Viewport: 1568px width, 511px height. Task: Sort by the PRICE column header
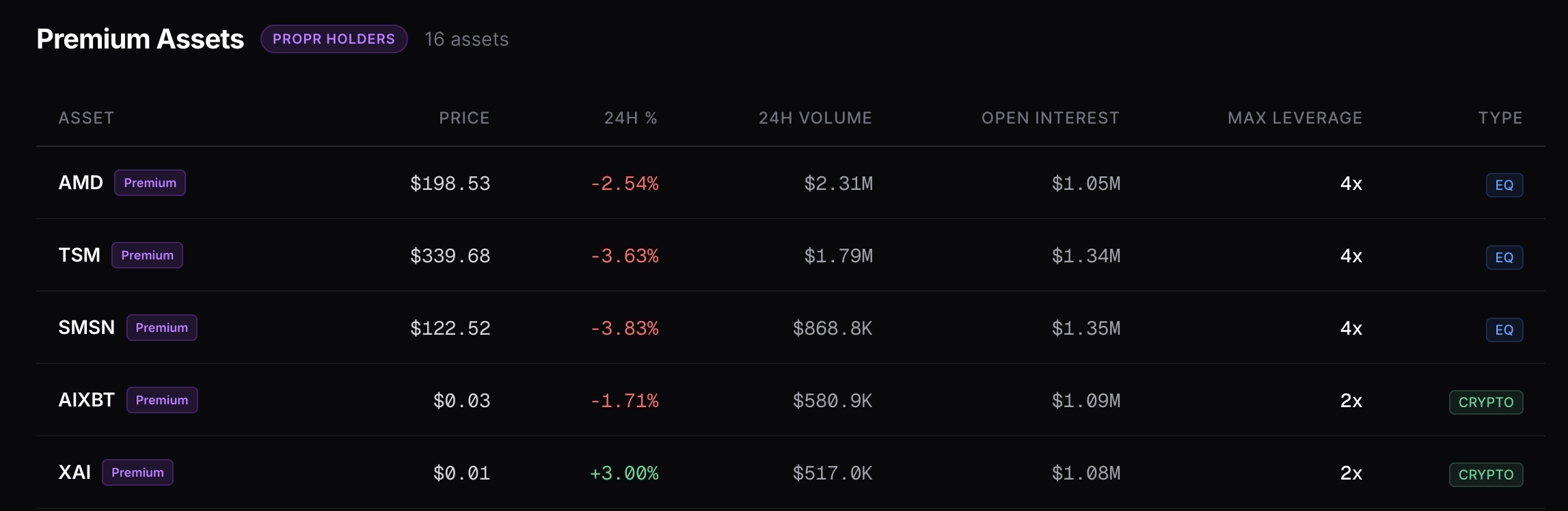click(x=464, y=118)
